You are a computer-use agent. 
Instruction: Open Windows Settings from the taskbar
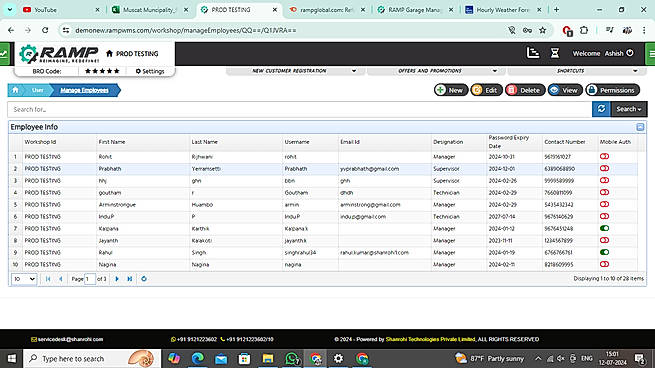coord(338,358)
